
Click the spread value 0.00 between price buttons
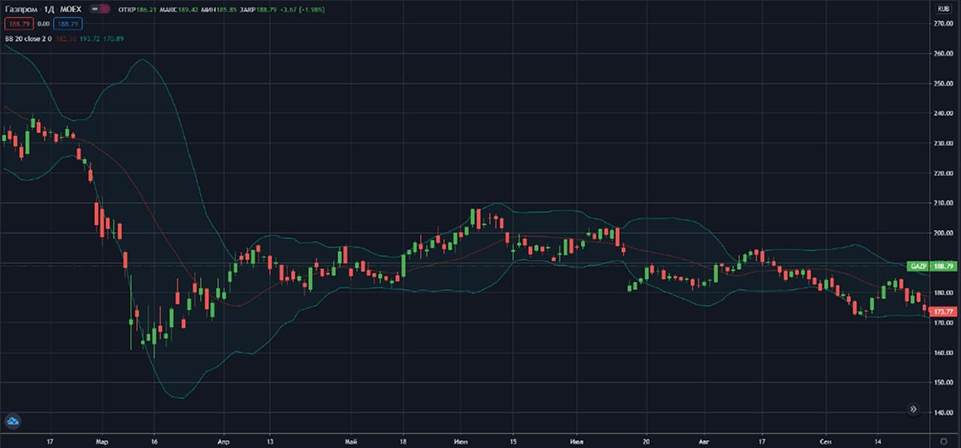44,23
